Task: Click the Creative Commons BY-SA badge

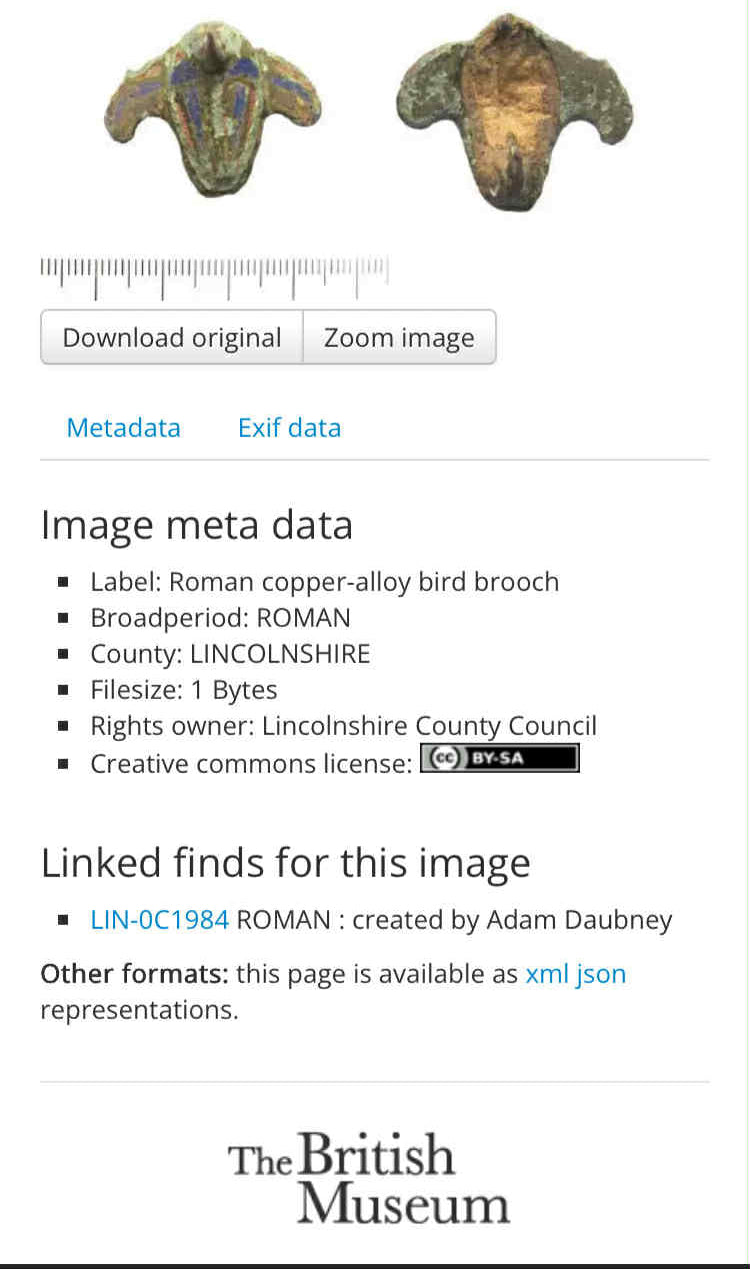Action: [499, 759]
